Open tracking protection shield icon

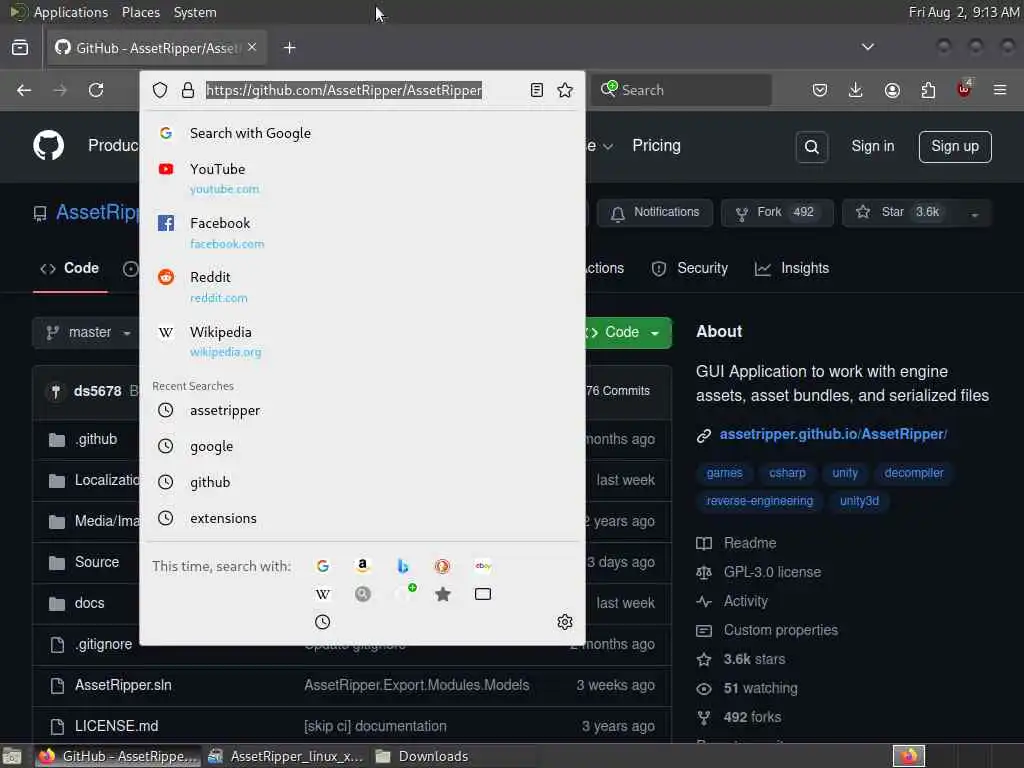pos(160,90)
